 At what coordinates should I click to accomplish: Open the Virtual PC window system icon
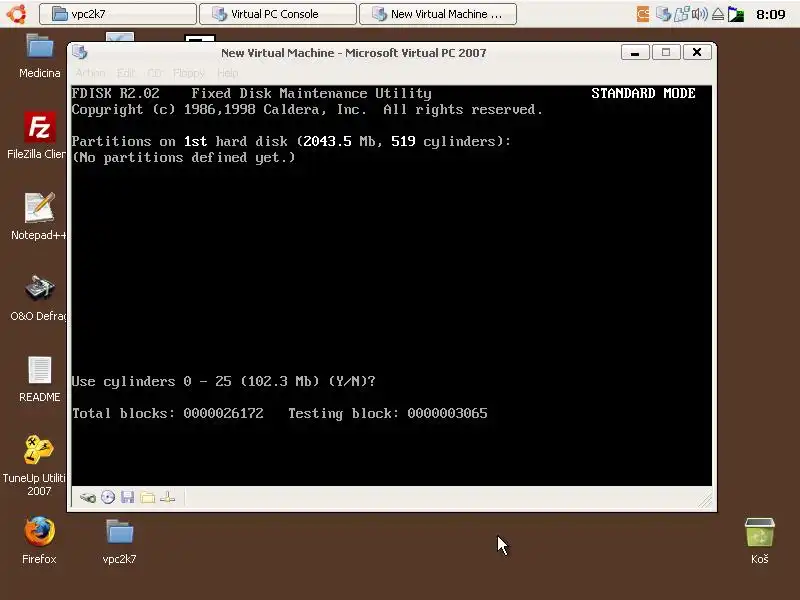(80, 52)
